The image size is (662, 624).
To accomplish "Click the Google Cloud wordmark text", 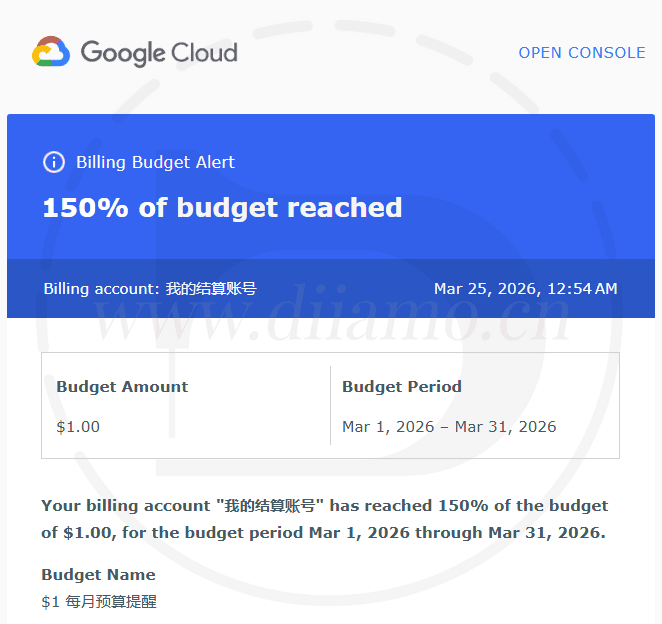I will (159, 52).
